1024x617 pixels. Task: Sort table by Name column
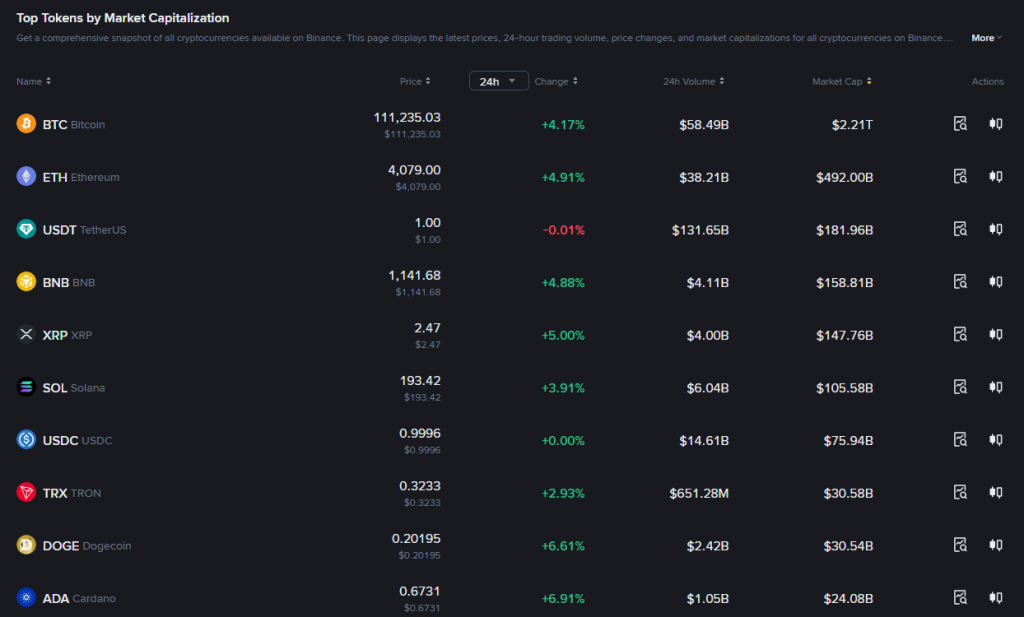33,82
